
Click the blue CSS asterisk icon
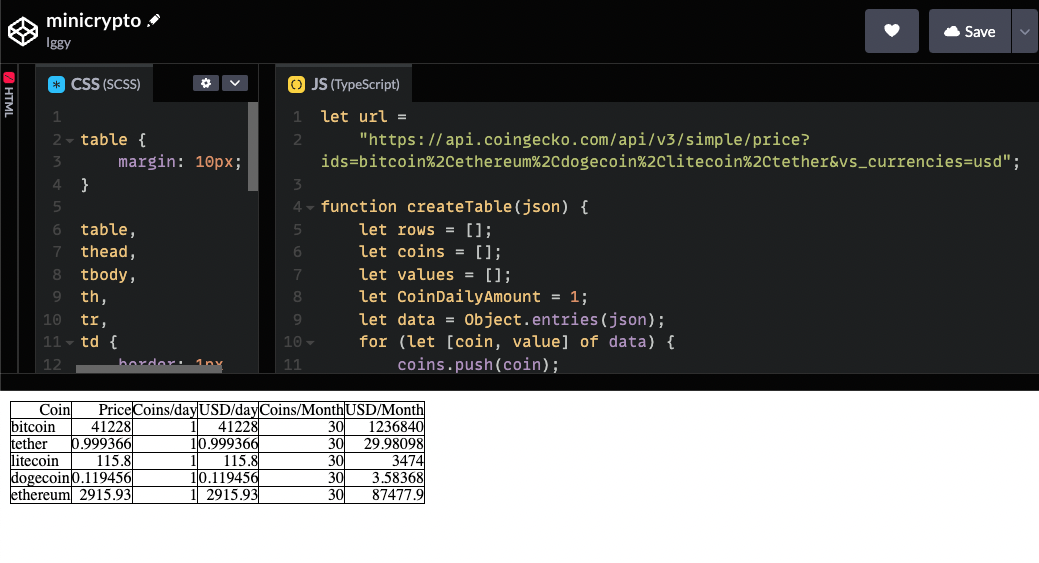(56, 84)
